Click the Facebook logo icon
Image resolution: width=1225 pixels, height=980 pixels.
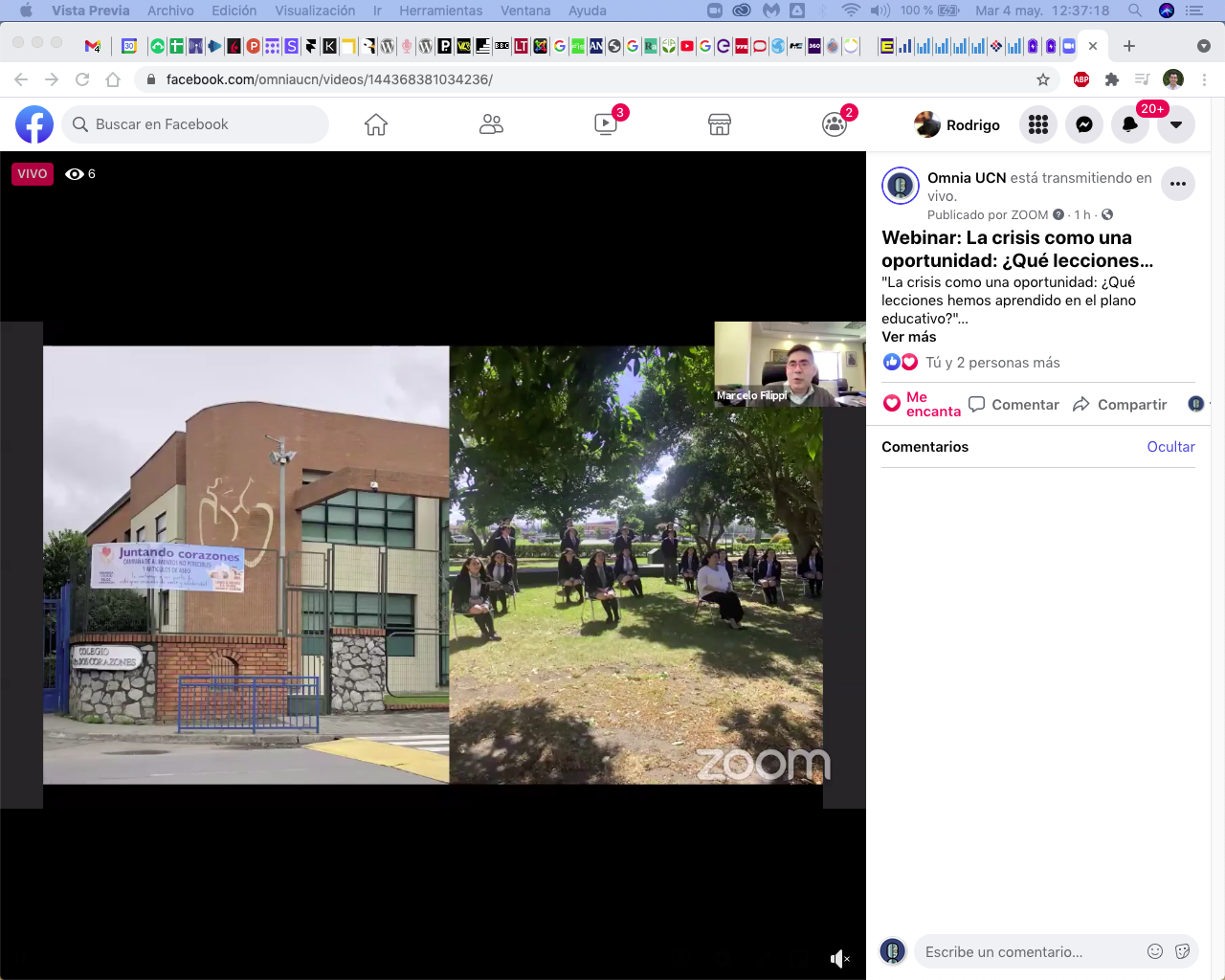(x=34, y=124)
